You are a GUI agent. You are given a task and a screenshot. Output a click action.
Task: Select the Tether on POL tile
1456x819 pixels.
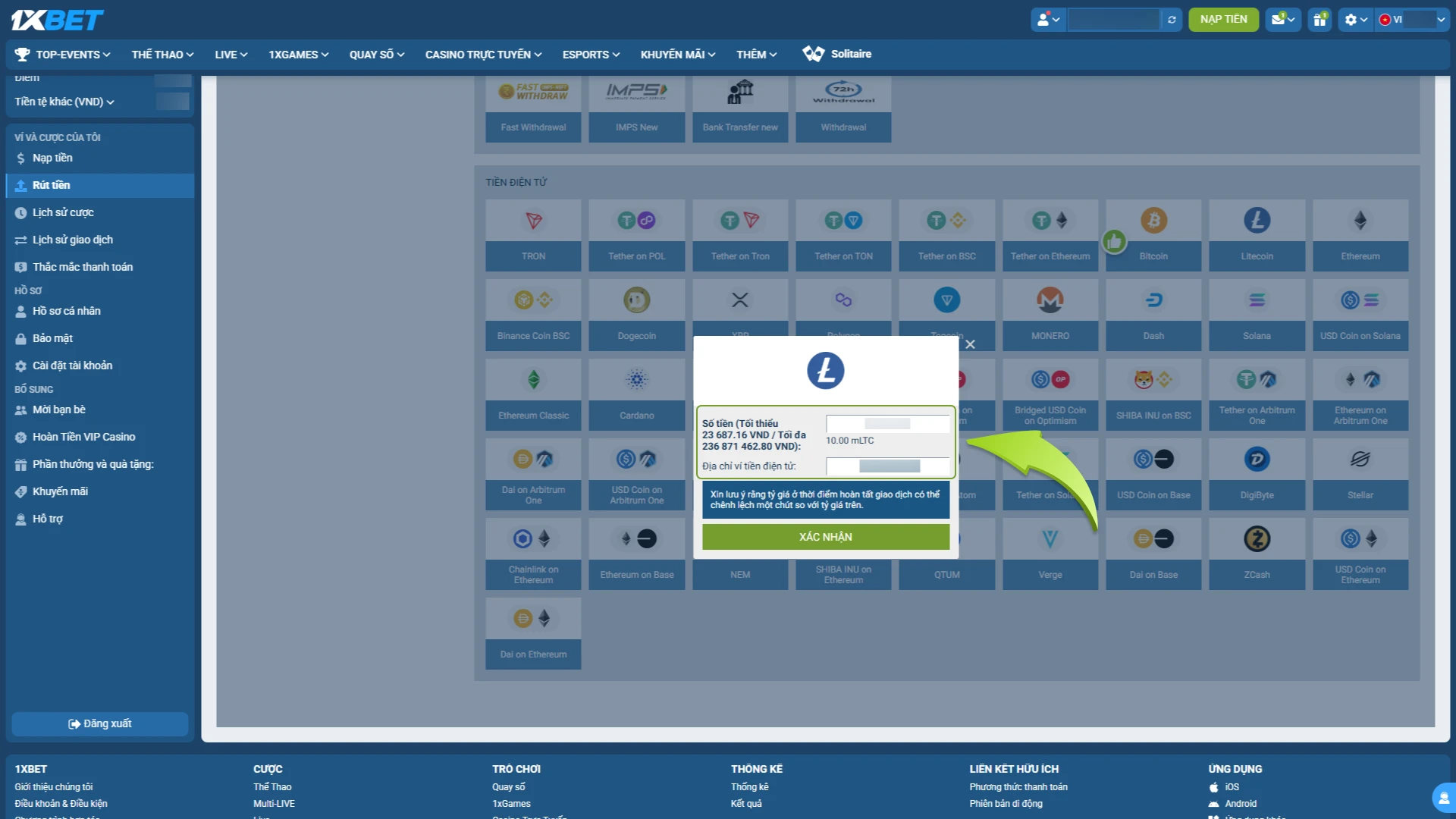point(637,235)
